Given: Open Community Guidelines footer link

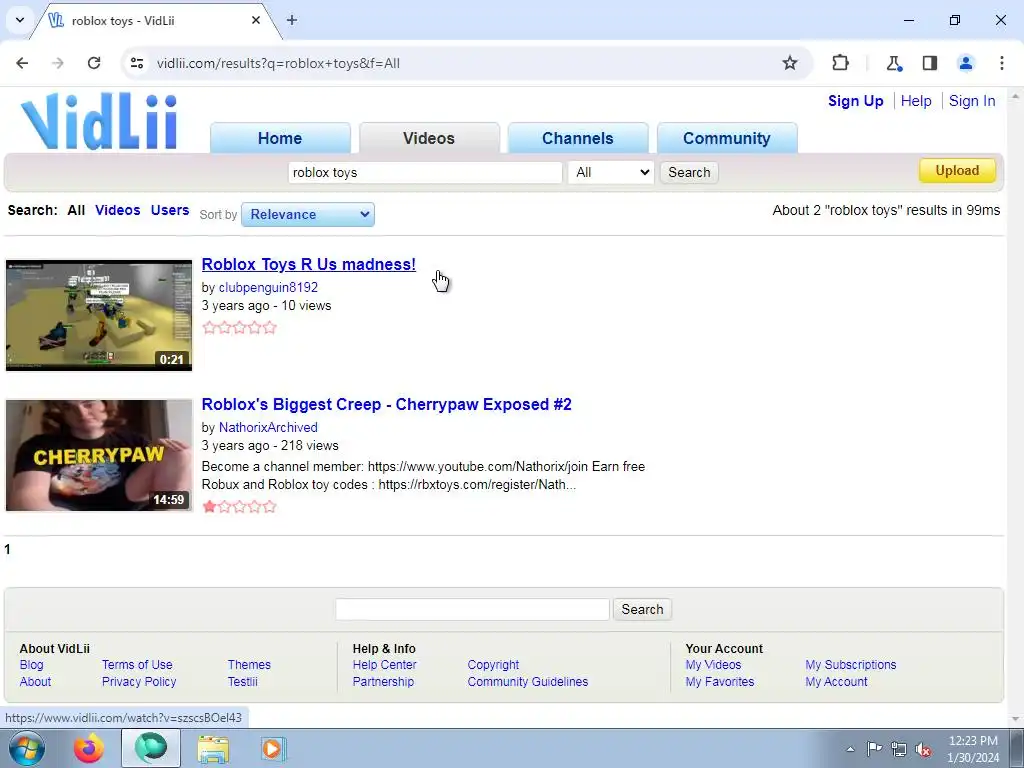Looking at the screenshot, I should (x=528, y=681).
